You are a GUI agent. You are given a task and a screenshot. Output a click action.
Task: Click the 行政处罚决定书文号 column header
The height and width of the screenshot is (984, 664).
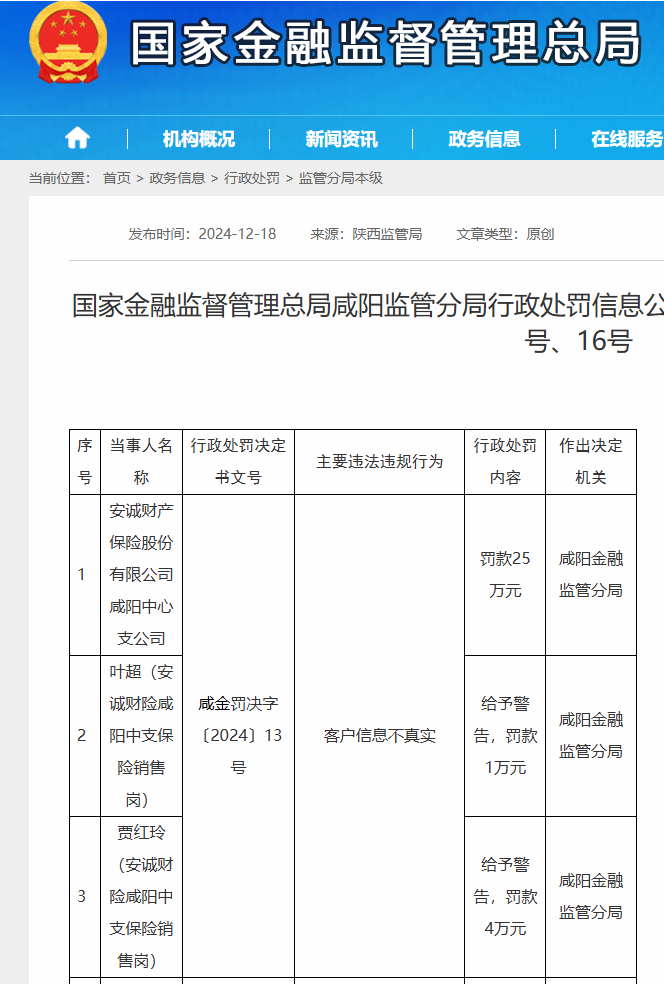point(238,462)
